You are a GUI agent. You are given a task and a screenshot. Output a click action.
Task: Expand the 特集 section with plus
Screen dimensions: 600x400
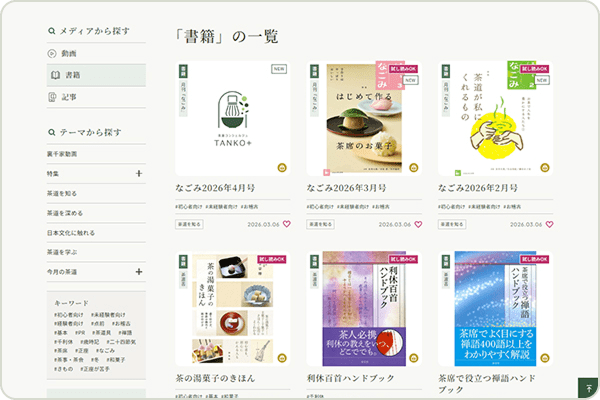[x=138, y=174]
